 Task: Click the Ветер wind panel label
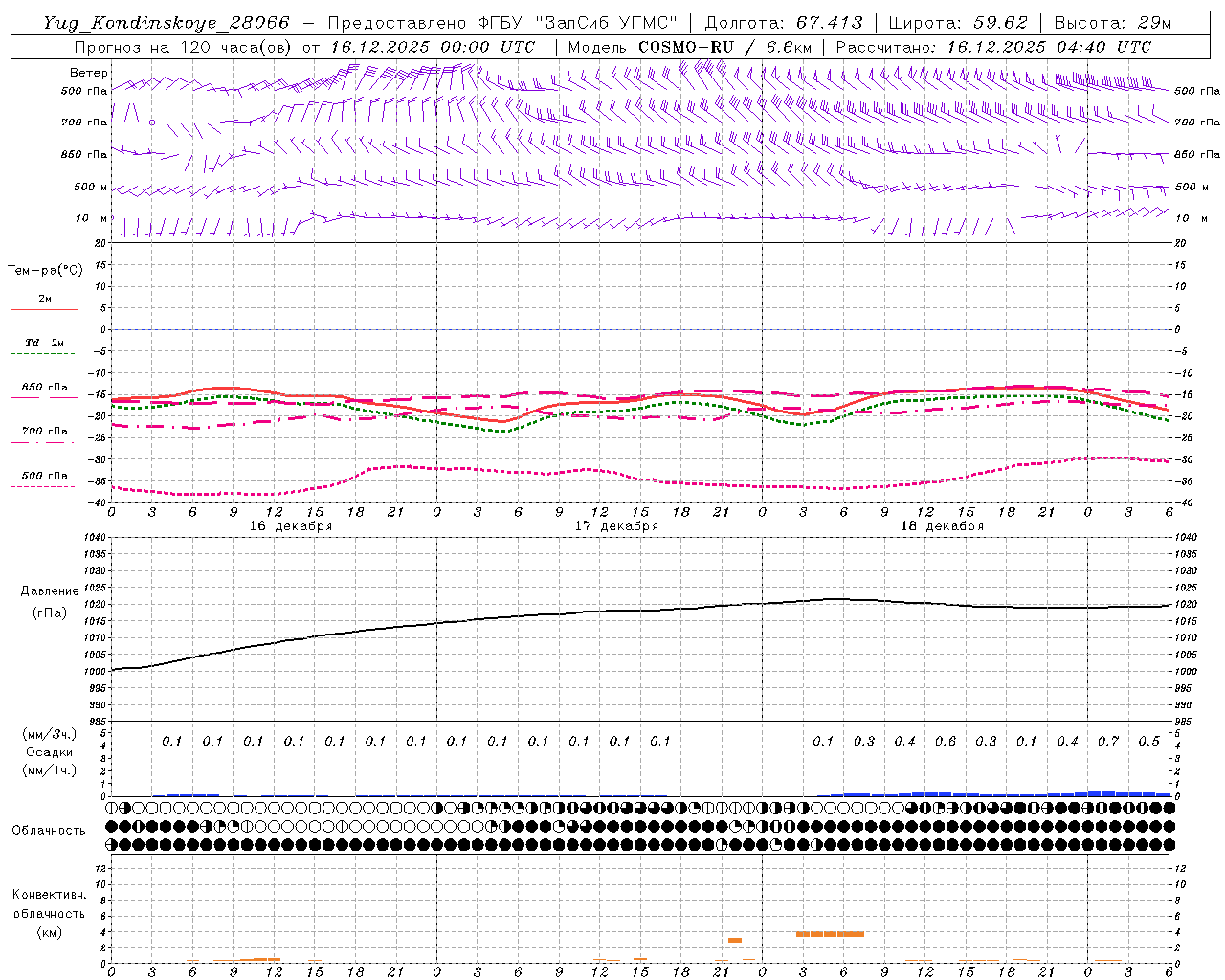tap(89, 73)
